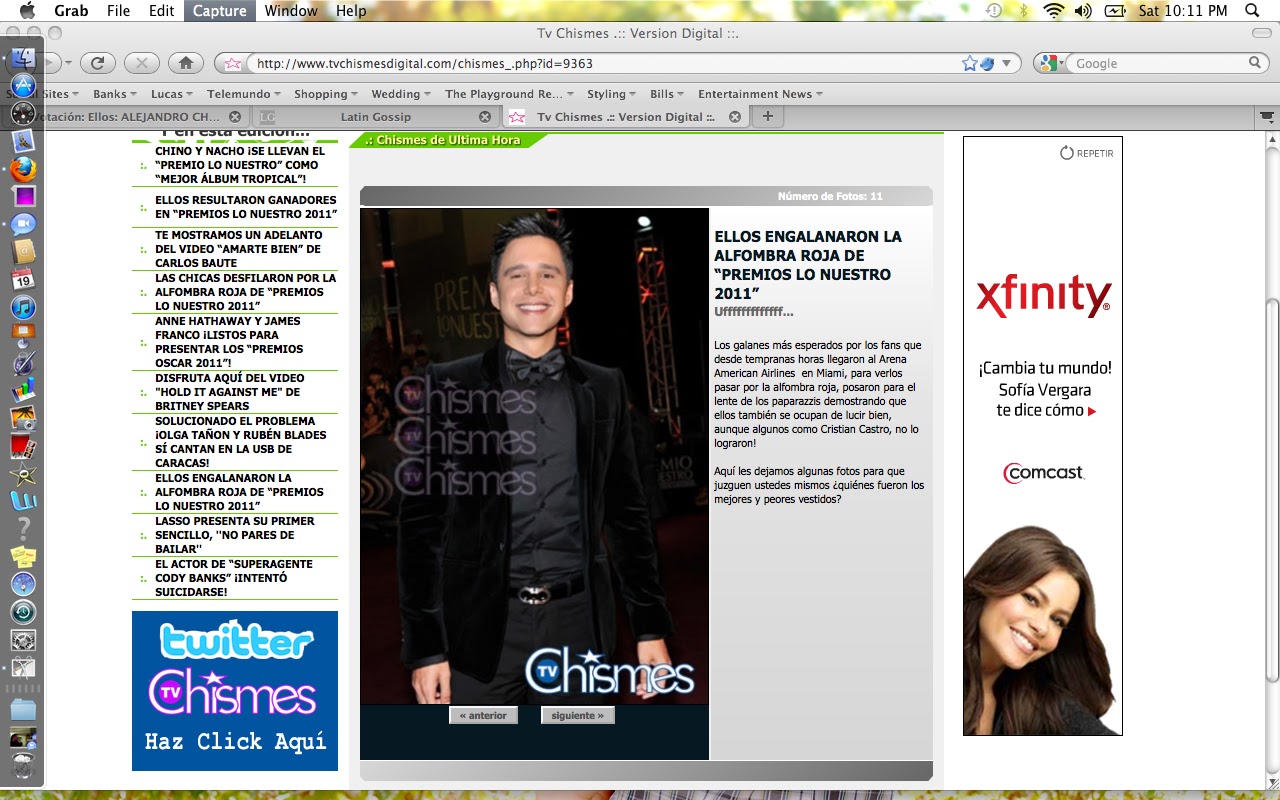Expand the Styling bookmarks folder

point(611,94)
